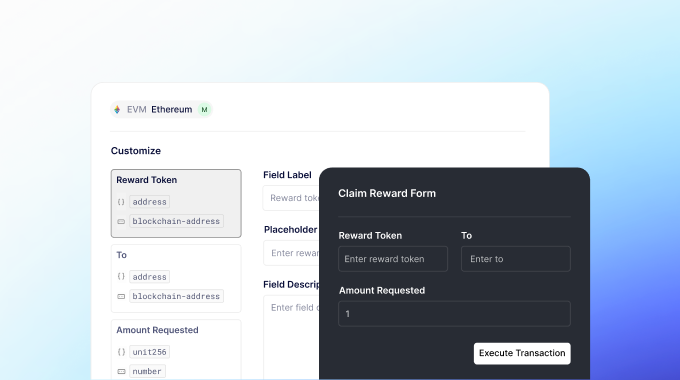This screenshot has height=380, width=680.
Task: Click braces icon in Amount Requested card
Action: coord(121,352)
